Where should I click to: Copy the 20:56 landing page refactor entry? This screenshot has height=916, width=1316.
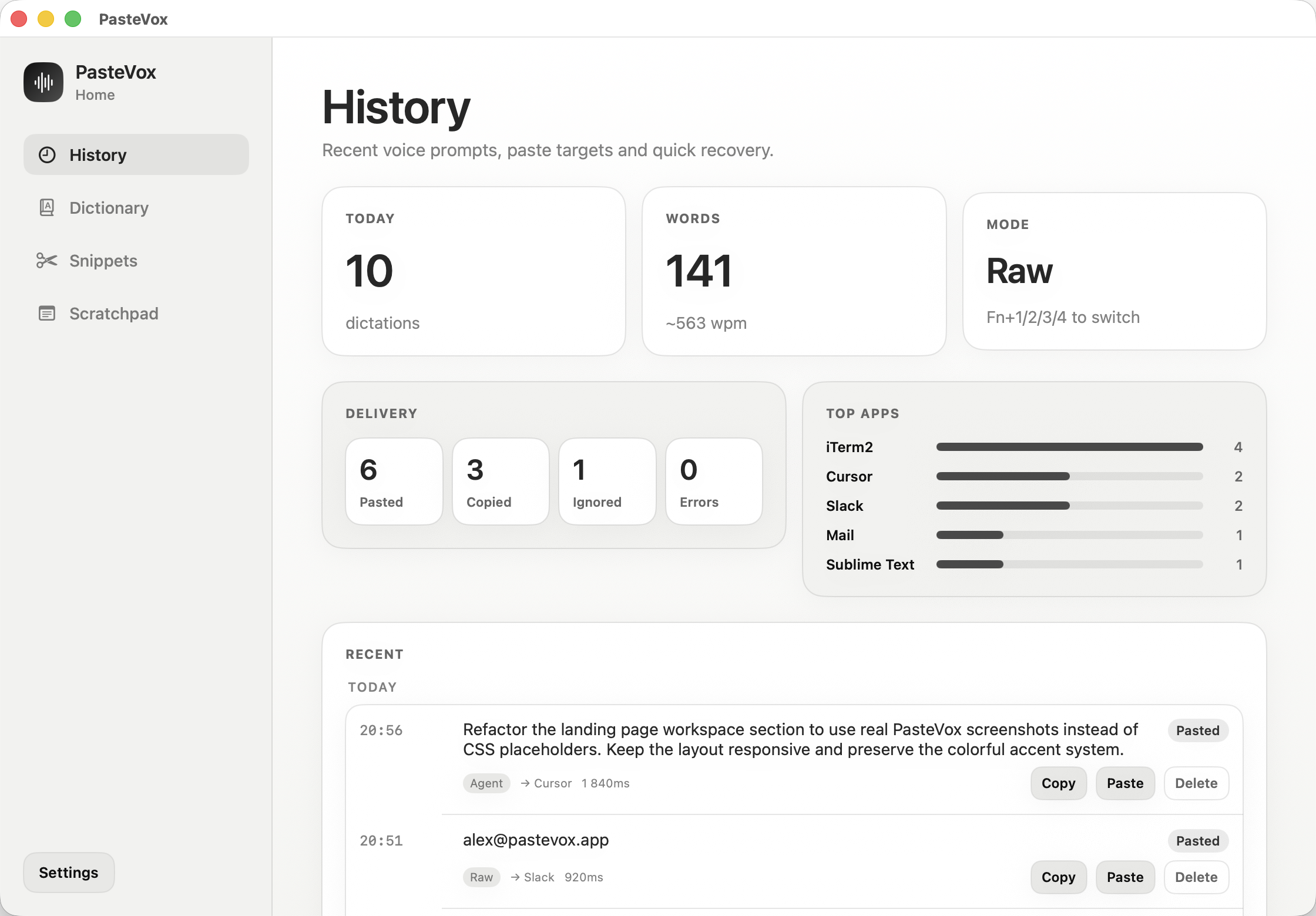1059,783
